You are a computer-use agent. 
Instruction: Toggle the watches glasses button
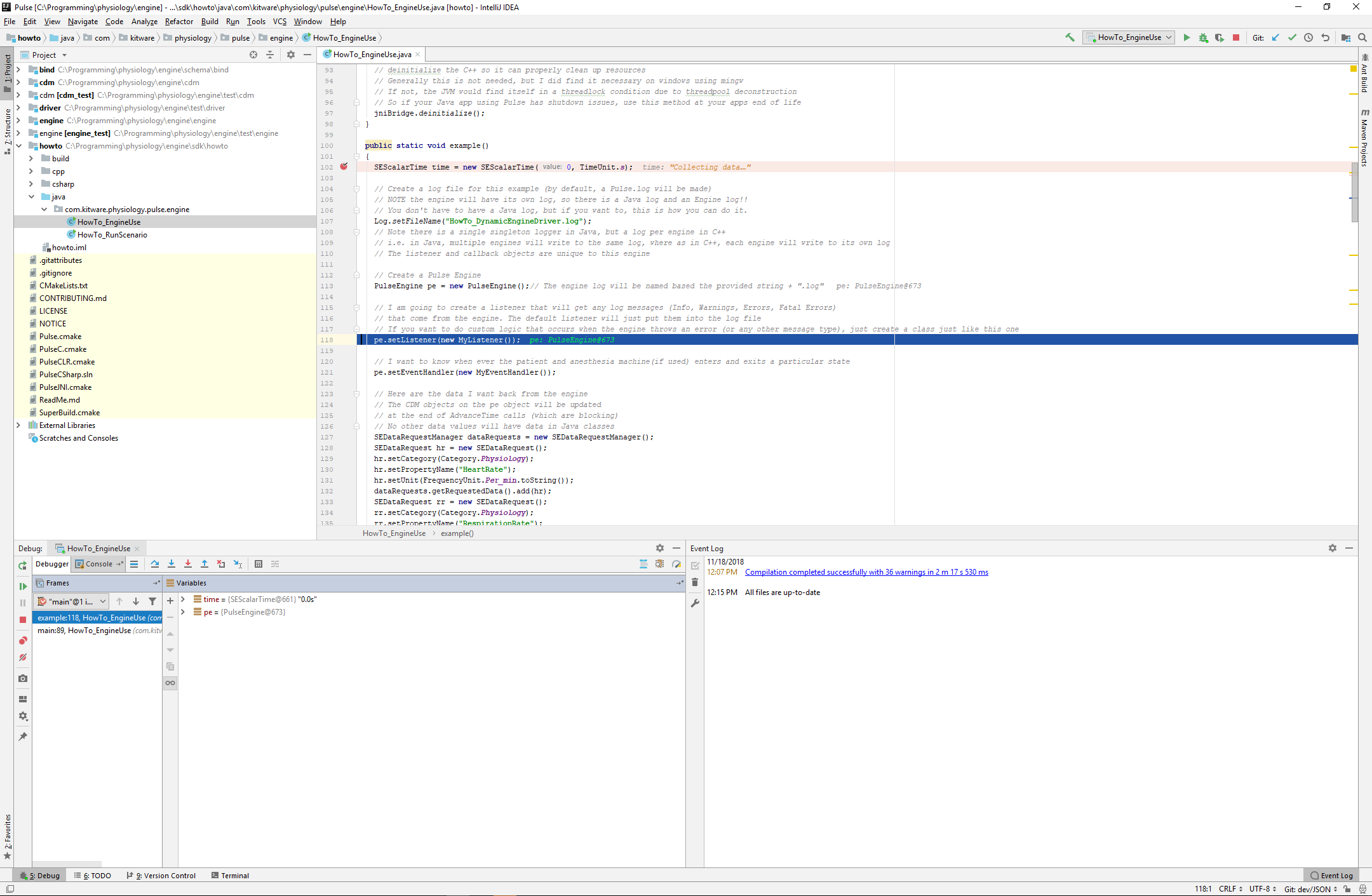[x=170, y=683]
